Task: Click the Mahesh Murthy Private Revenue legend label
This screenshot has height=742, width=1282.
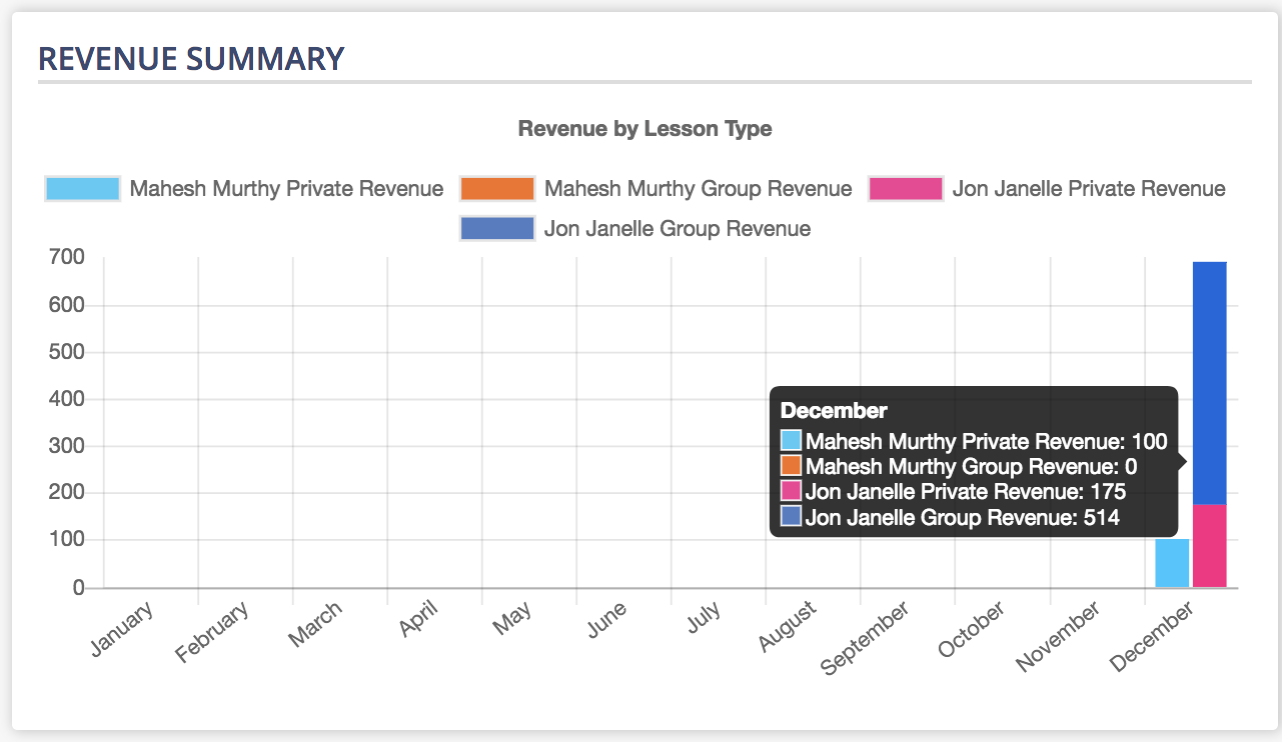Action: pyautogui.click(x=287, y=189)
